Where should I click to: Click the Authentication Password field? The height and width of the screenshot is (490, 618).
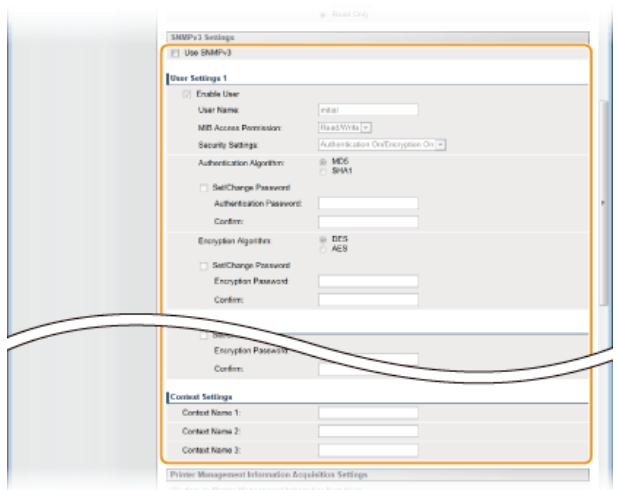(368, 203)
